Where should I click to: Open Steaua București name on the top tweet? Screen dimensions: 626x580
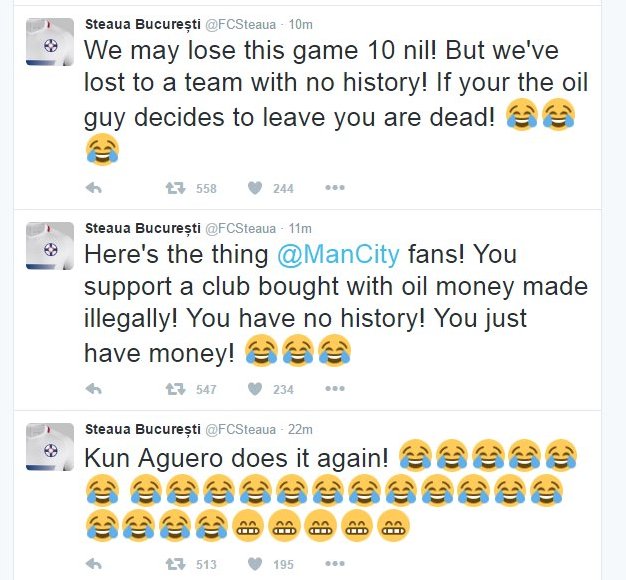(x=143, y=24)
